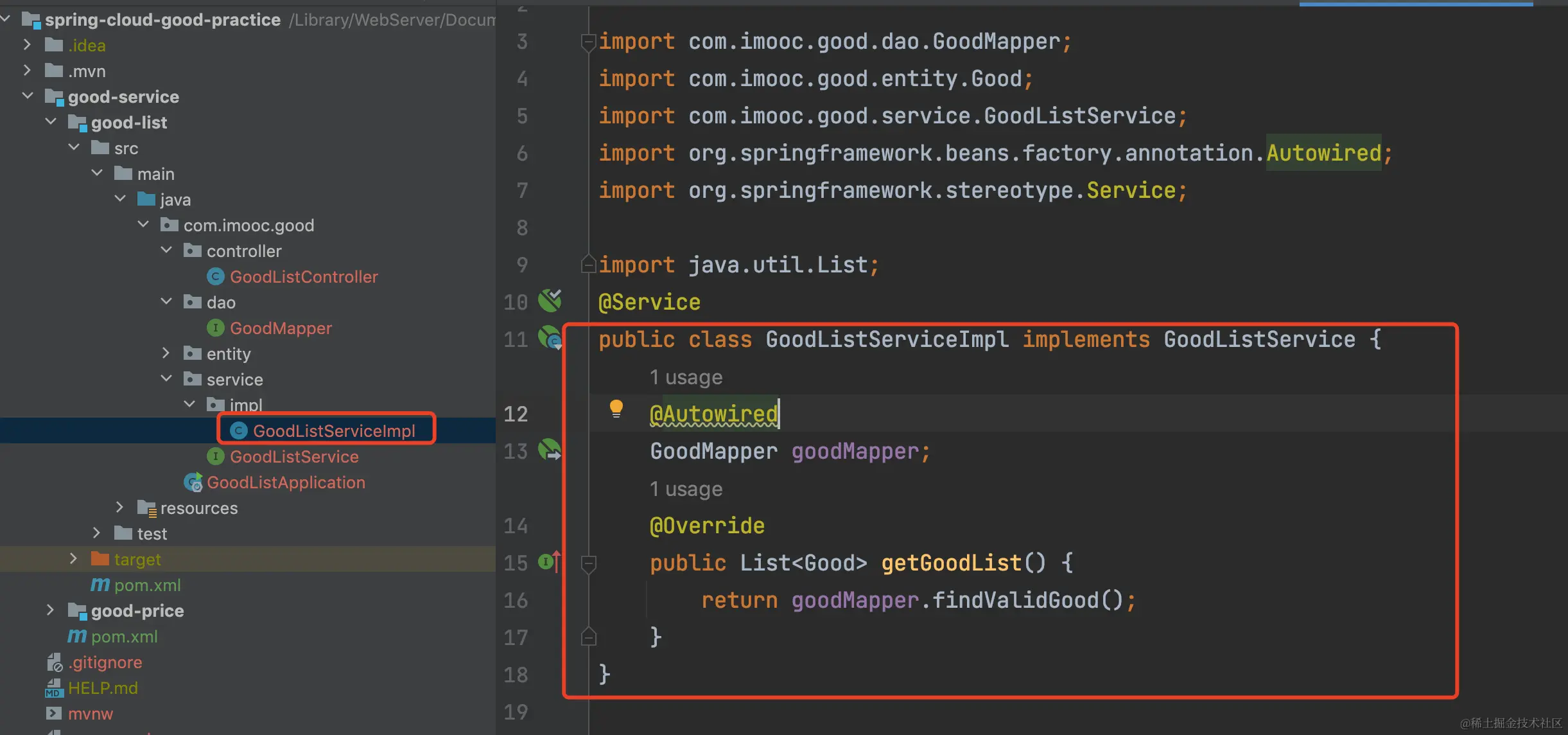
Task: Click gutter icon on GoodListServiceImpl class line
Action: tap(550, 338)
